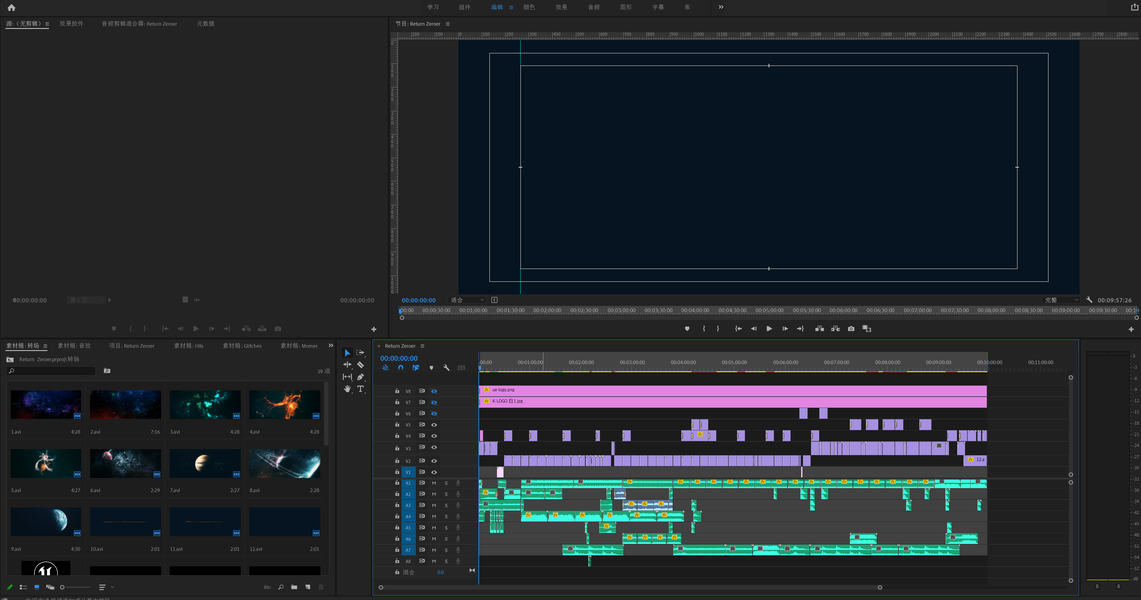The image size is (1141, 600).
Task: Export a frame with the camera icon
Action: [x=851, y=329]
